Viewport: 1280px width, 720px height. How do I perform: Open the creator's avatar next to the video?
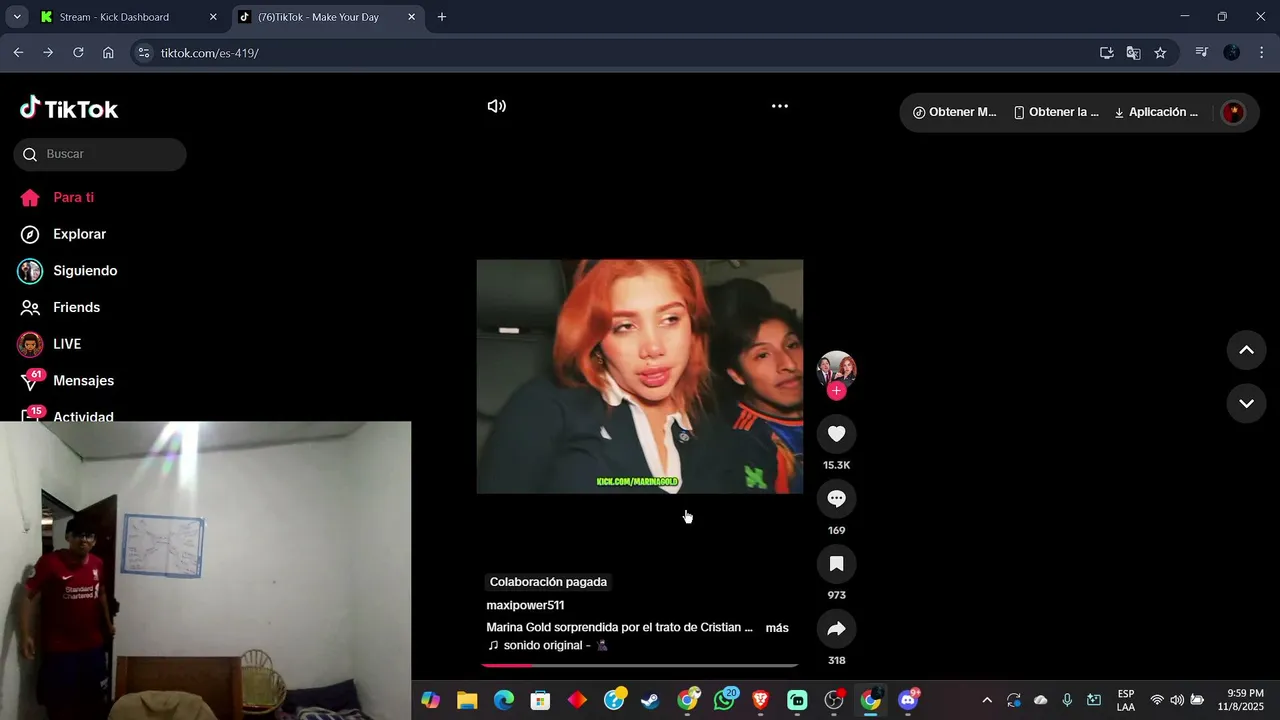tap(837, 369)
